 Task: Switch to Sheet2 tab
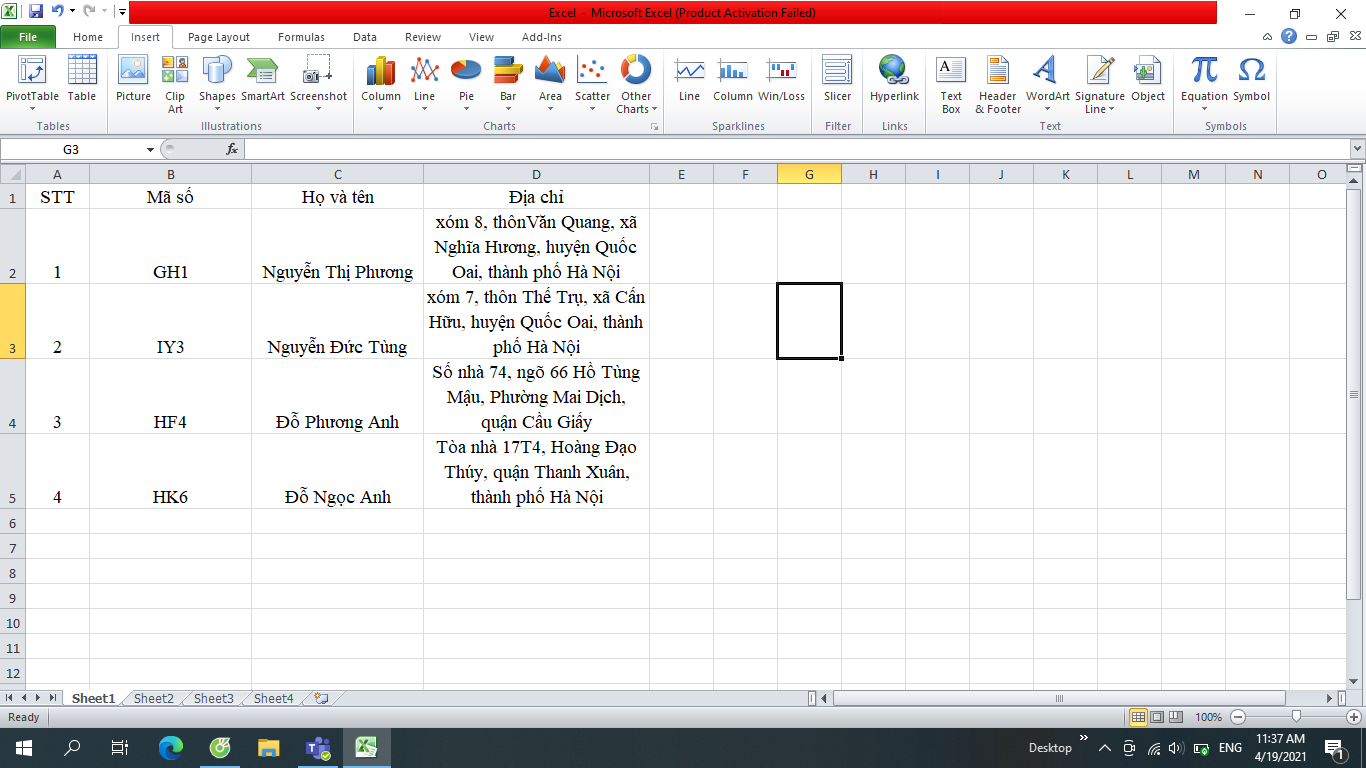pyautogui.click(x=154, y=698)
